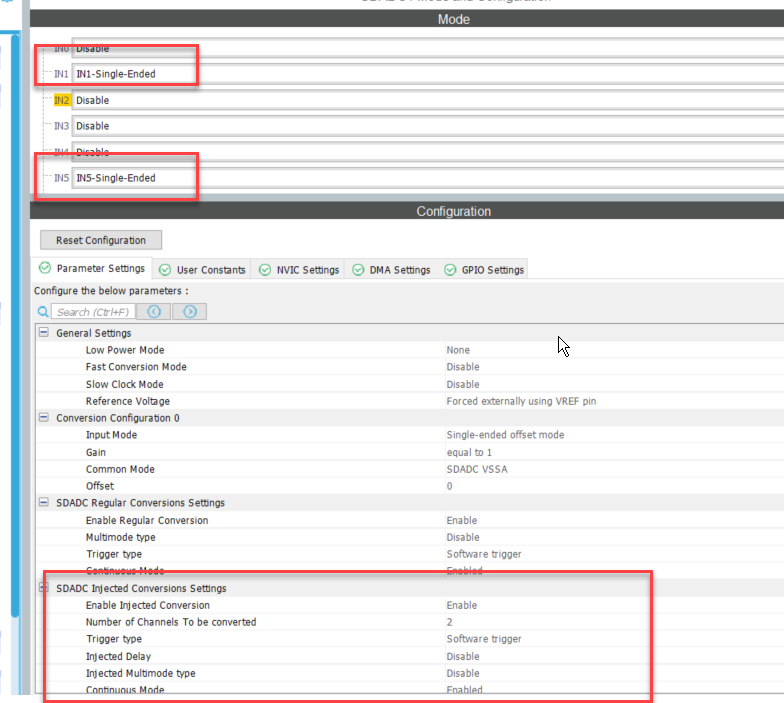The height and width of the screenshot is (703, 784).
Task: Select Injected Trigger type Software trigger value
Action: [x=484, y=639]
